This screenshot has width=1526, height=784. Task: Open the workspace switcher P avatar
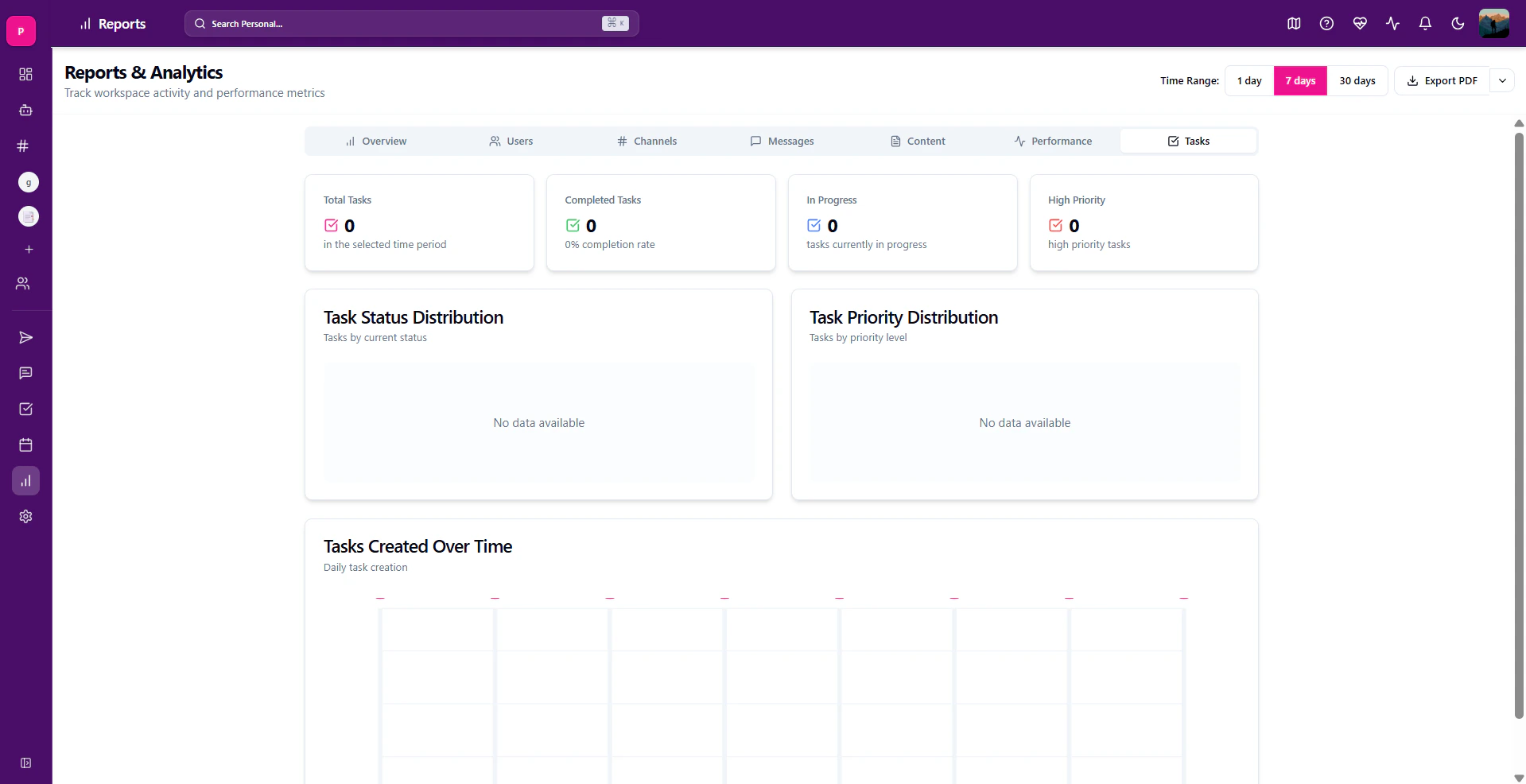(21, 31)
